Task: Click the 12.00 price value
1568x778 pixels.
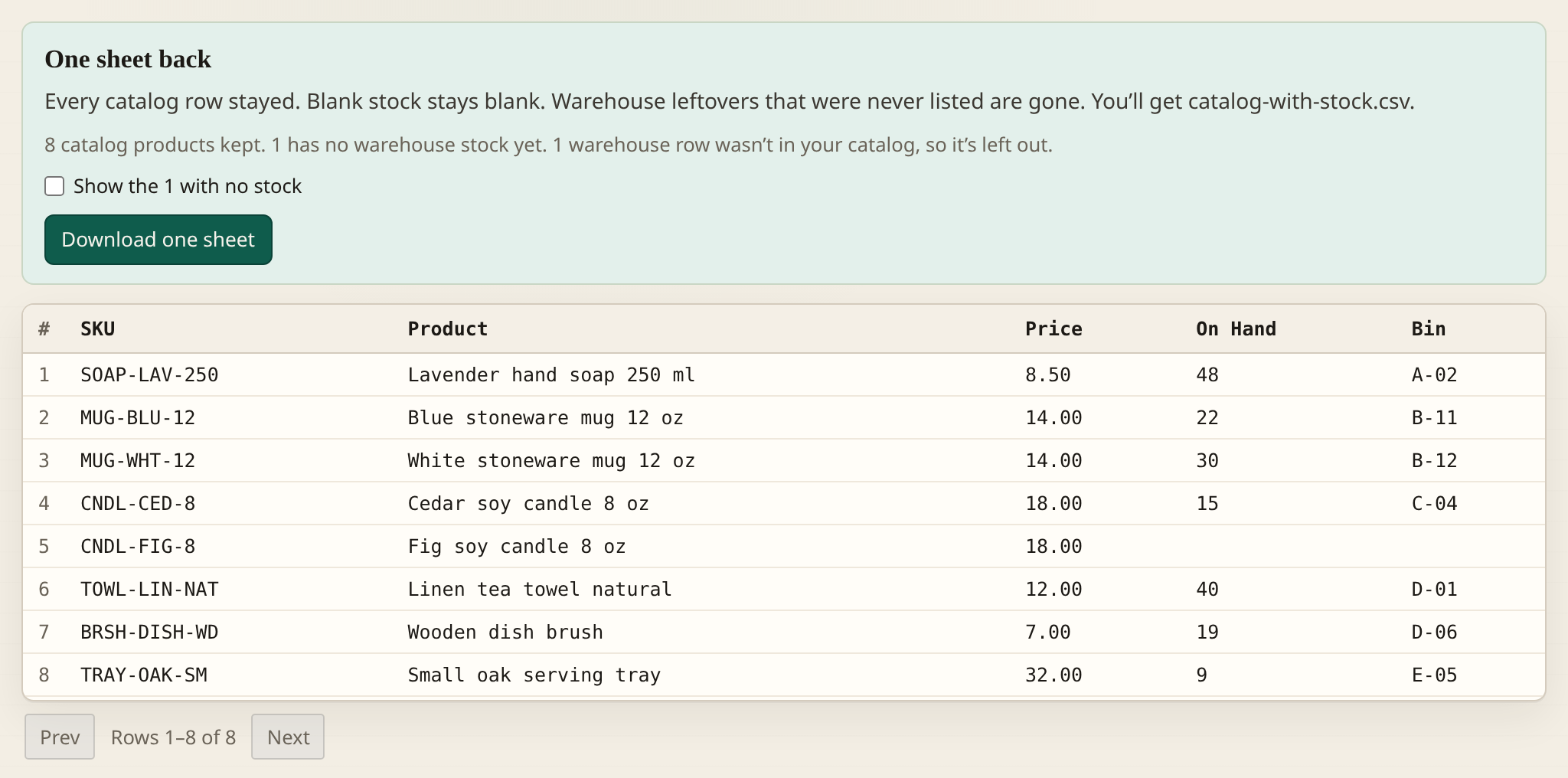Action: pyautogui.click(x=1053, y=590)
